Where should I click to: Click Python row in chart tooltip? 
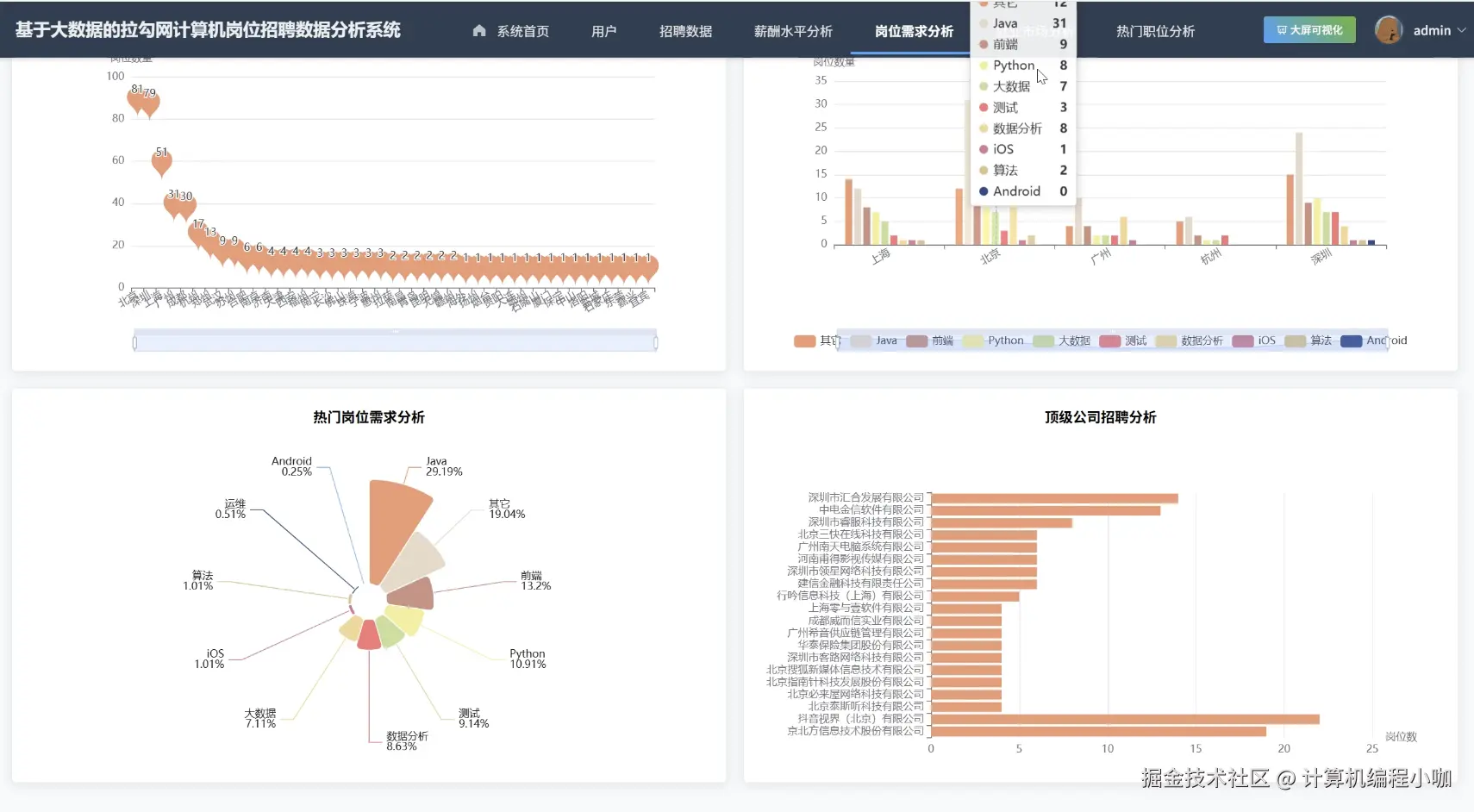pyautogui.click(x=1023, y=66)
